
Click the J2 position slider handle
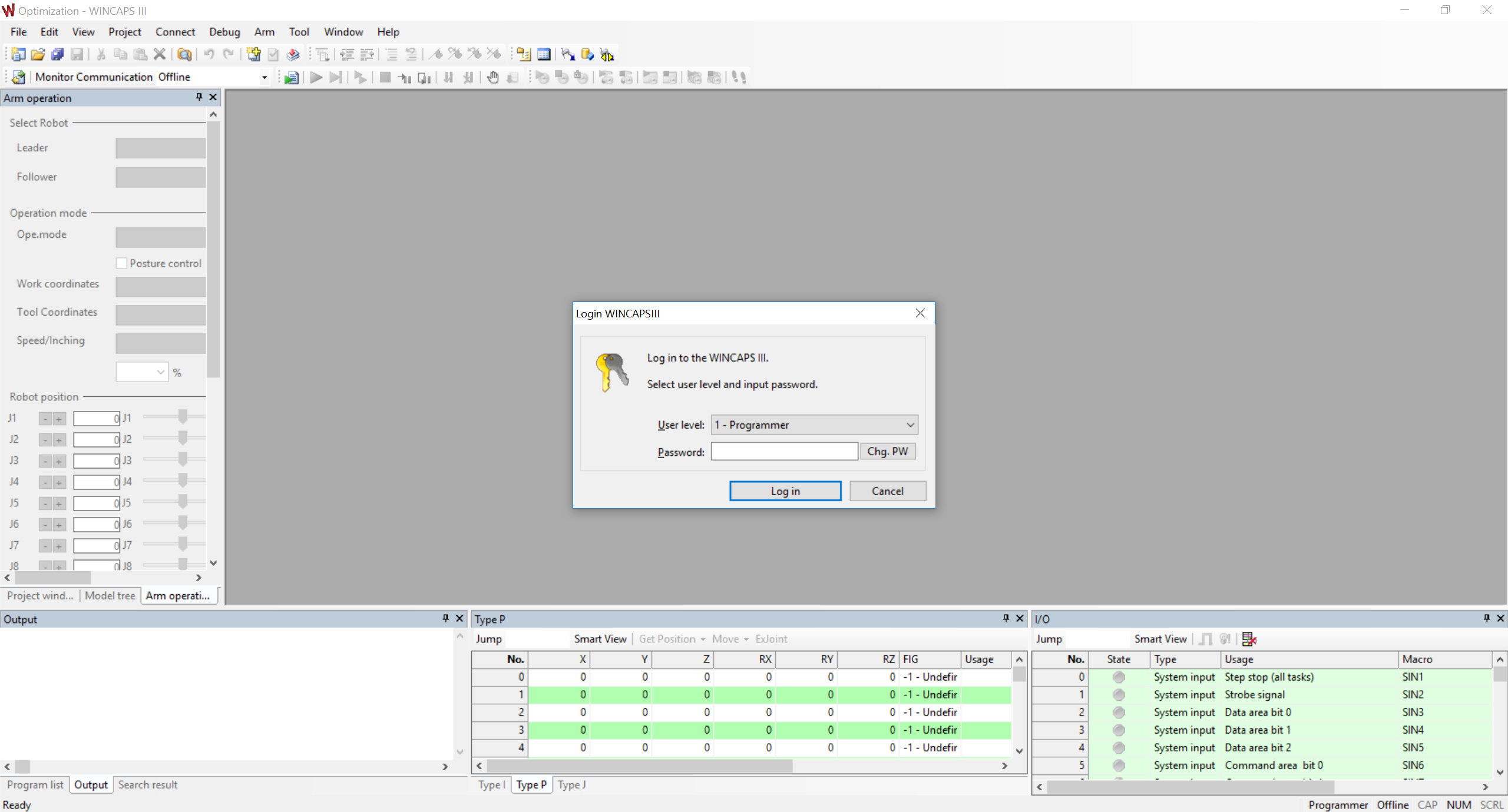183,439
